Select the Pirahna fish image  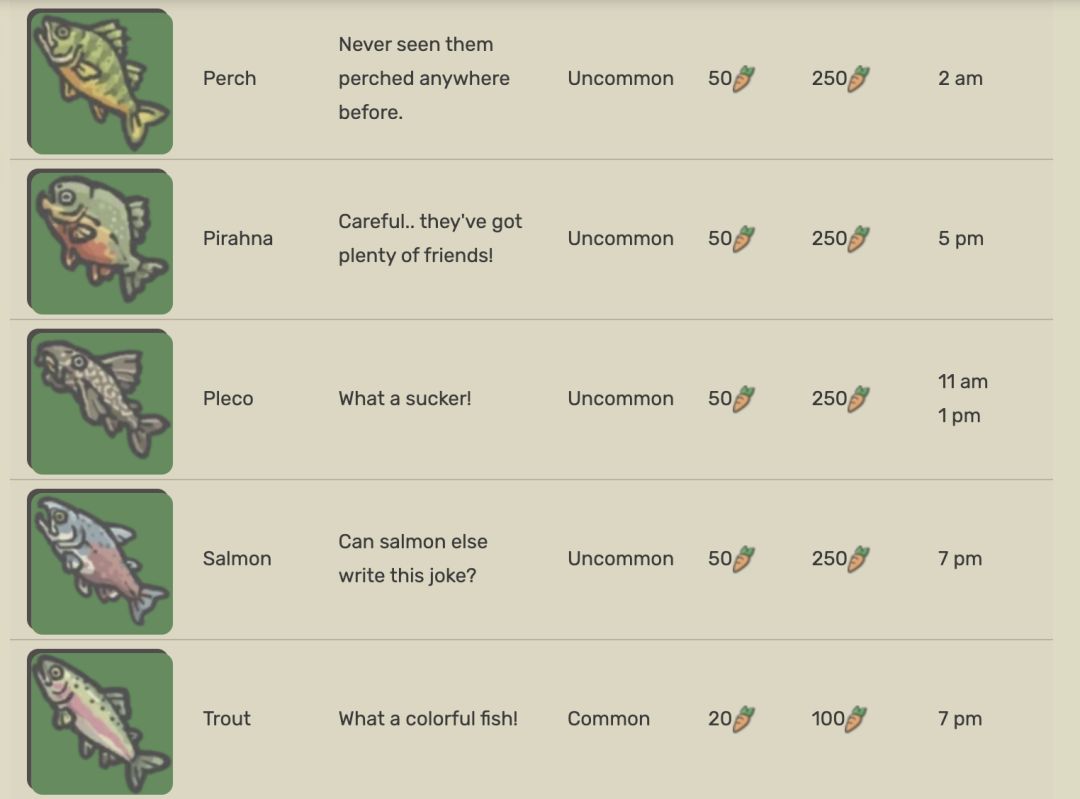[100, 241]
